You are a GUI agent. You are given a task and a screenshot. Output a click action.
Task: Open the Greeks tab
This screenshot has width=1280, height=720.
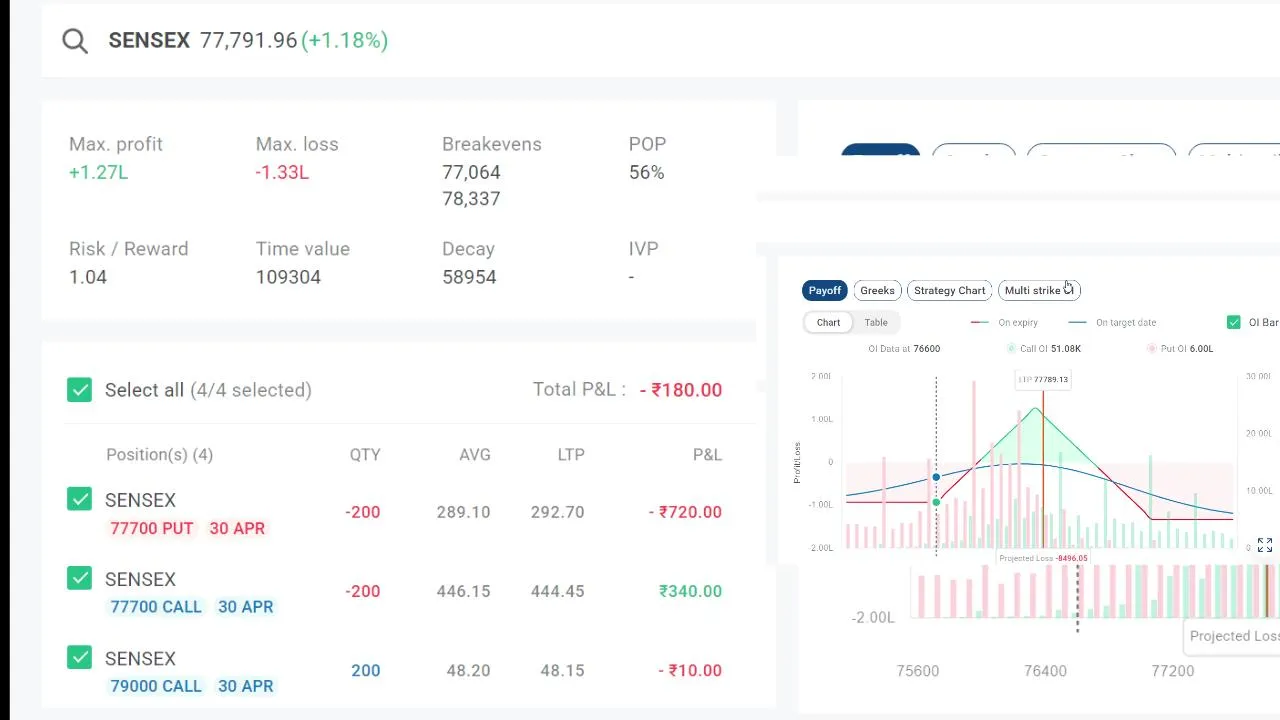click(877, 290)
